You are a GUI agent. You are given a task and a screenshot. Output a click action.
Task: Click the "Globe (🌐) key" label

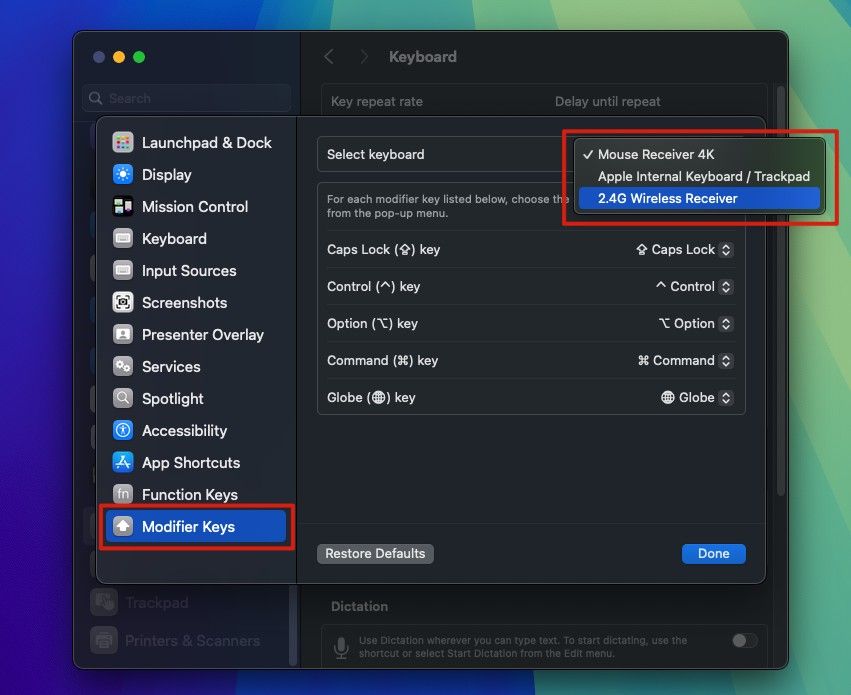(x=371, y=397)
